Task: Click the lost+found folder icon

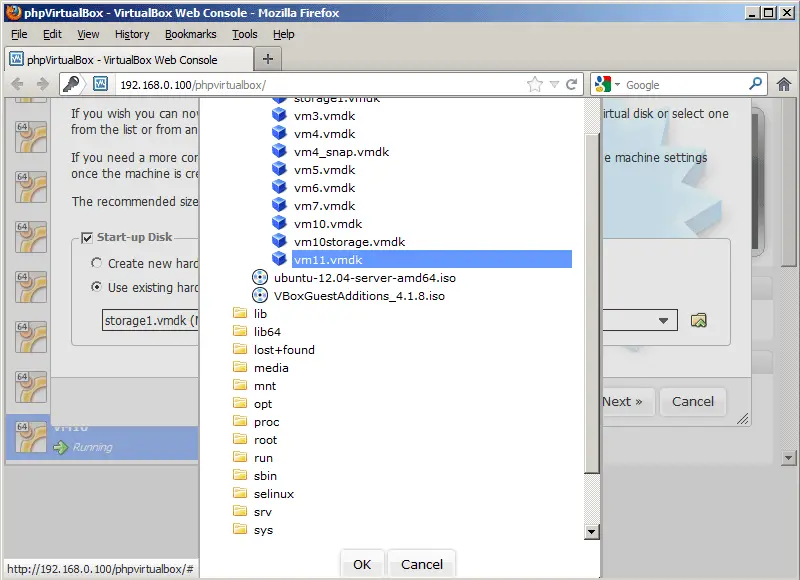Action: (x=240, y=349)
